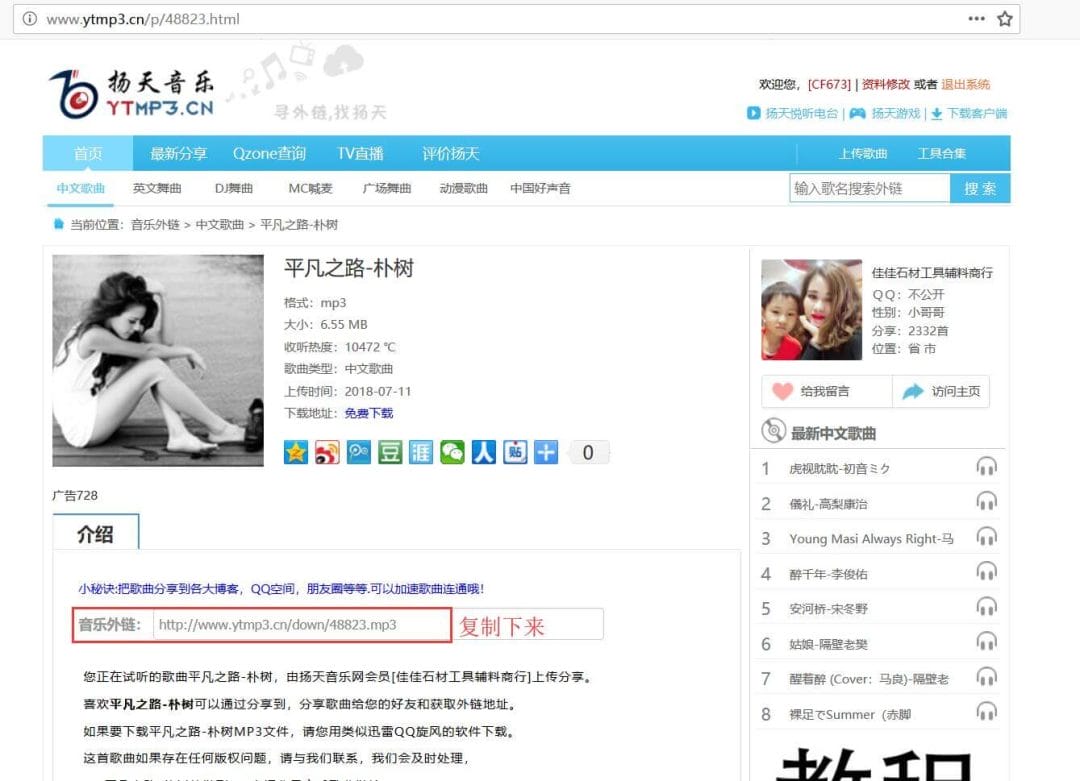
Task: Open 扬天悦听电台 play icon
Action: click(x=755, y=113)
